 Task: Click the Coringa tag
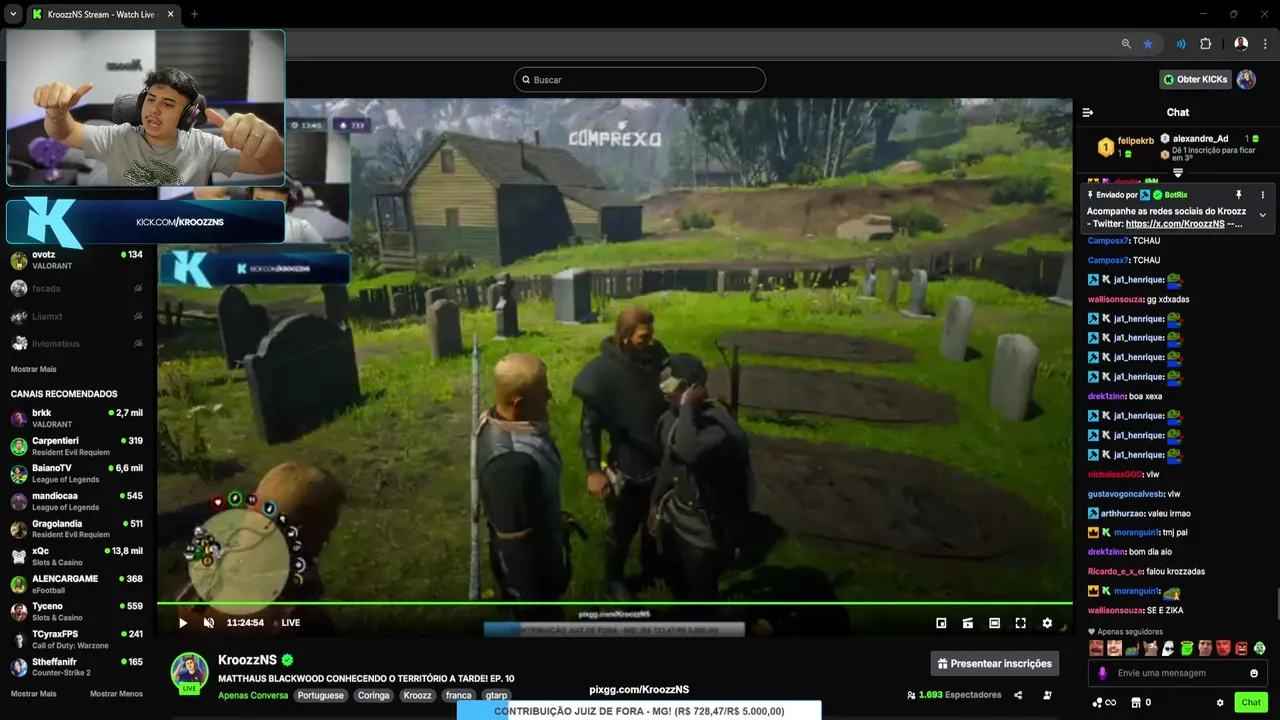(x=374, y=695)
